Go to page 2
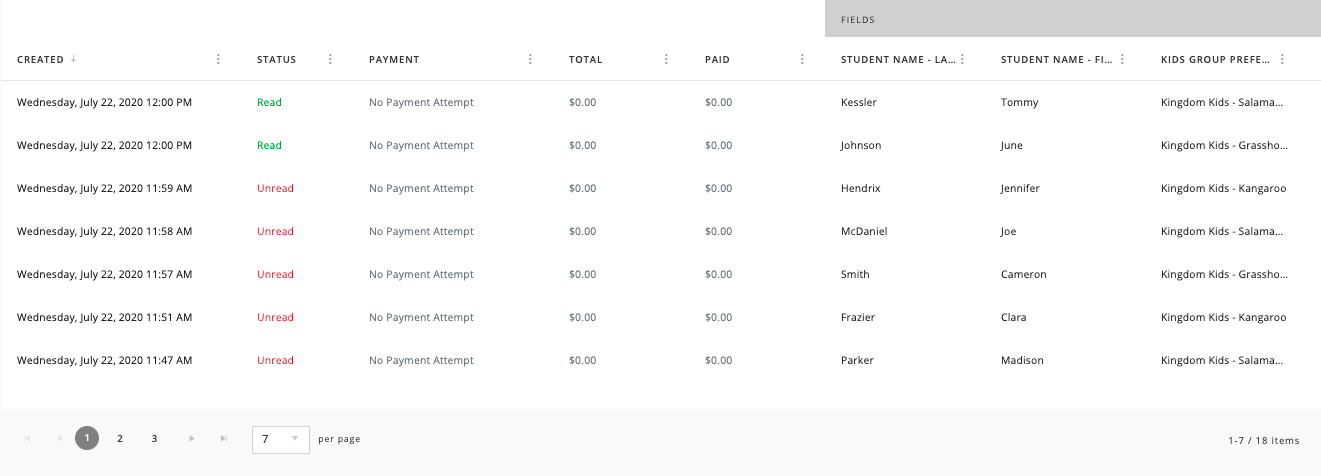The height and width of the screenshot is (476, 1321). click(x=120, y=439)
